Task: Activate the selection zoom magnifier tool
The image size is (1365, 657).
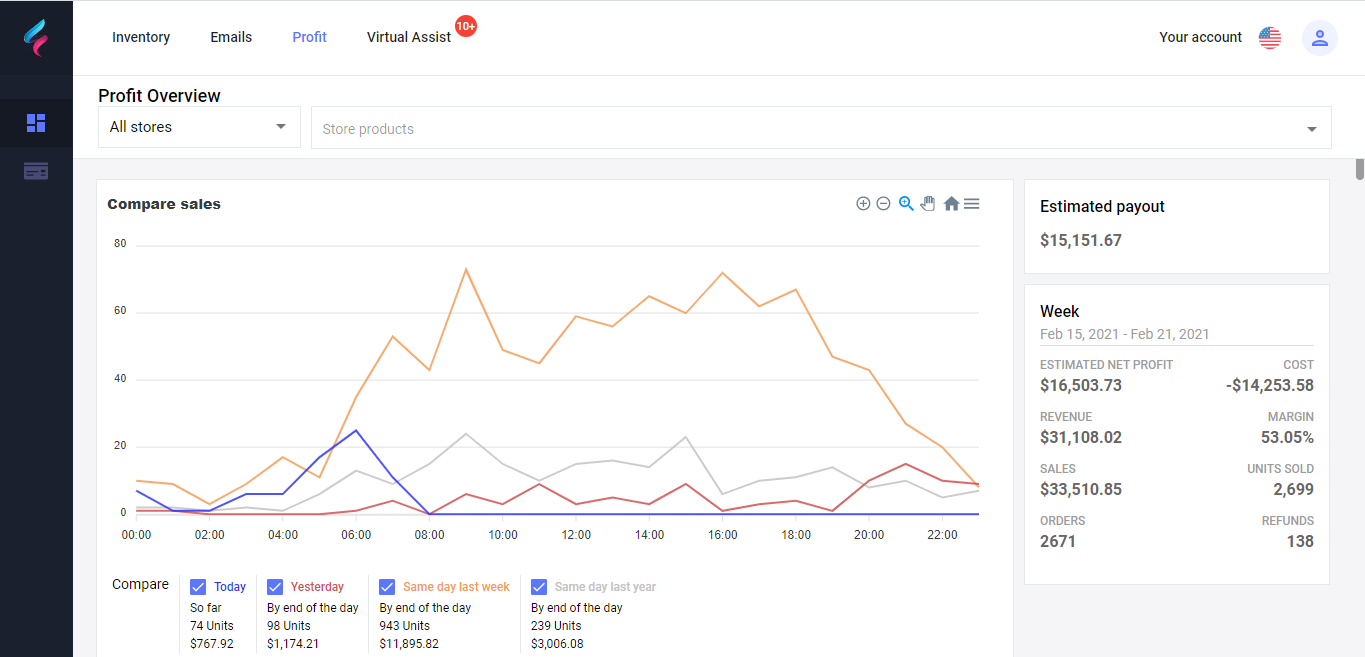Action: (x=906, y=204)
